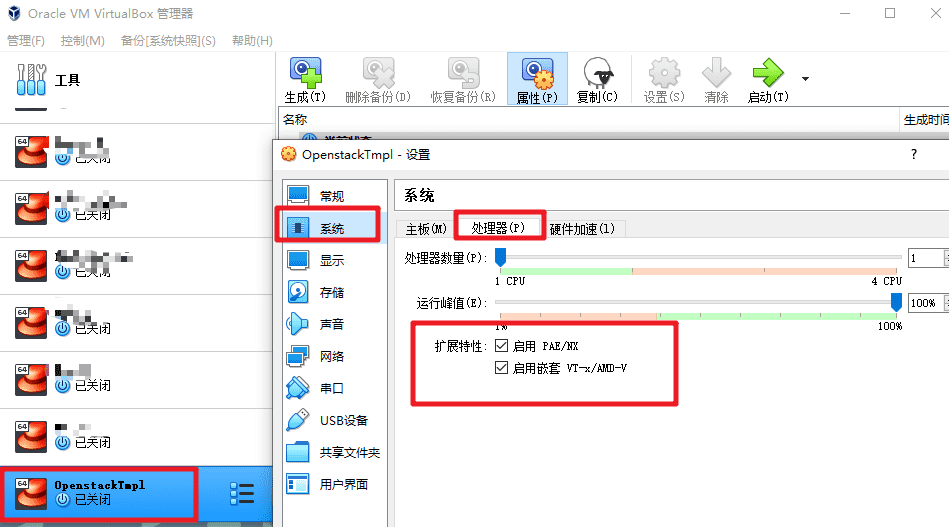This screenshot has width=949, height=527.
Task: Click the 复制(C) clone sheep icon
Action: tap(598, 73)
